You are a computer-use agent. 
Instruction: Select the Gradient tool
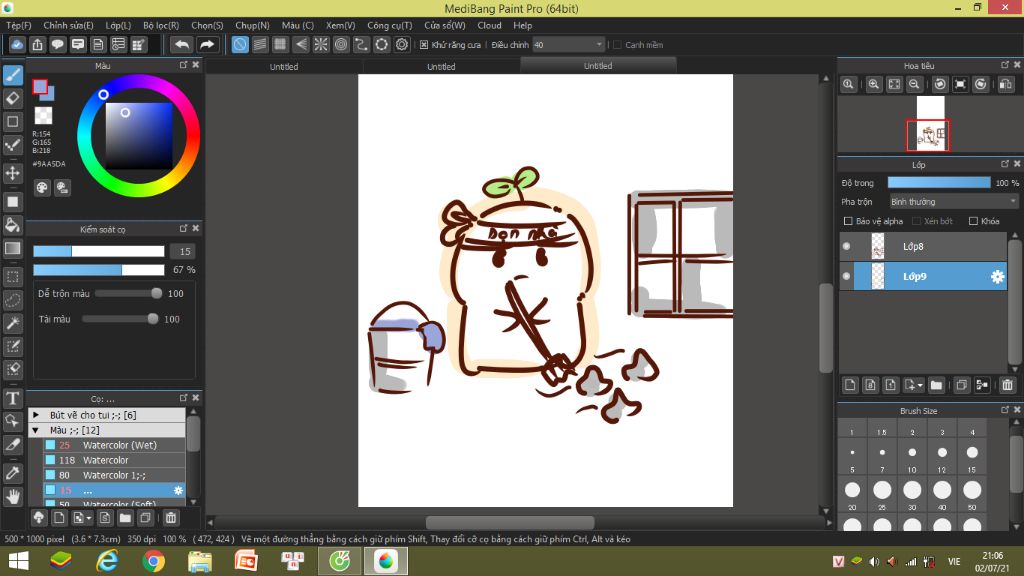click(x=13, y=248)
